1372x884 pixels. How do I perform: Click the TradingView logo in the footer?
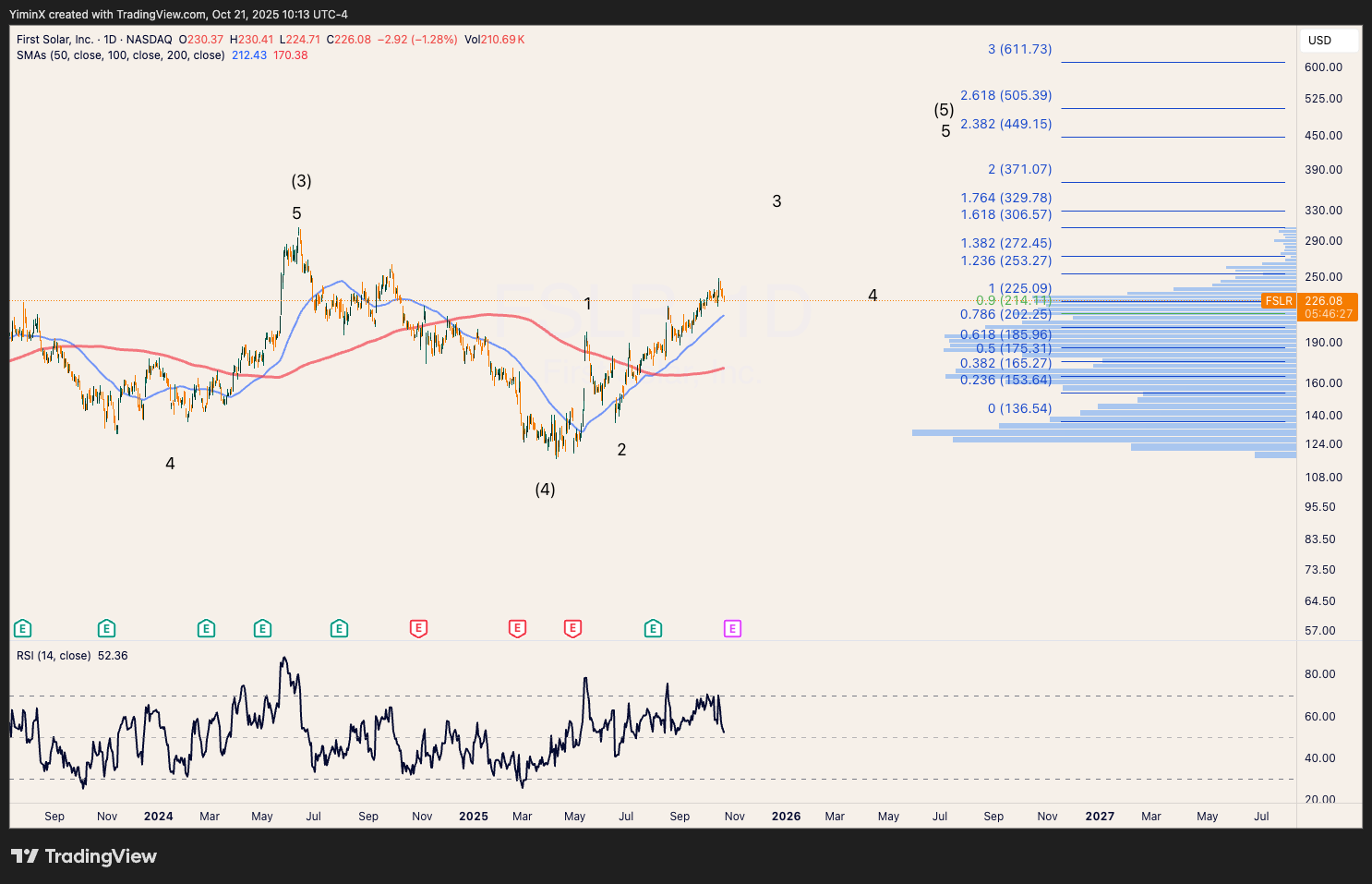coord(84,856)
